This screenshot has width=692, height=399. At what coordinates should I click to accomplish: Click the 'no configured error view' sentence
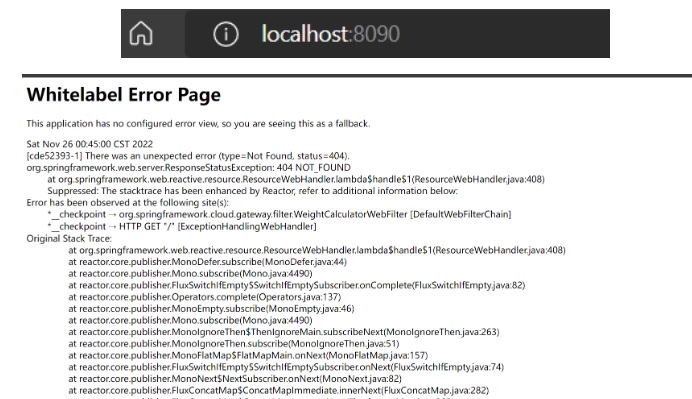198,124
